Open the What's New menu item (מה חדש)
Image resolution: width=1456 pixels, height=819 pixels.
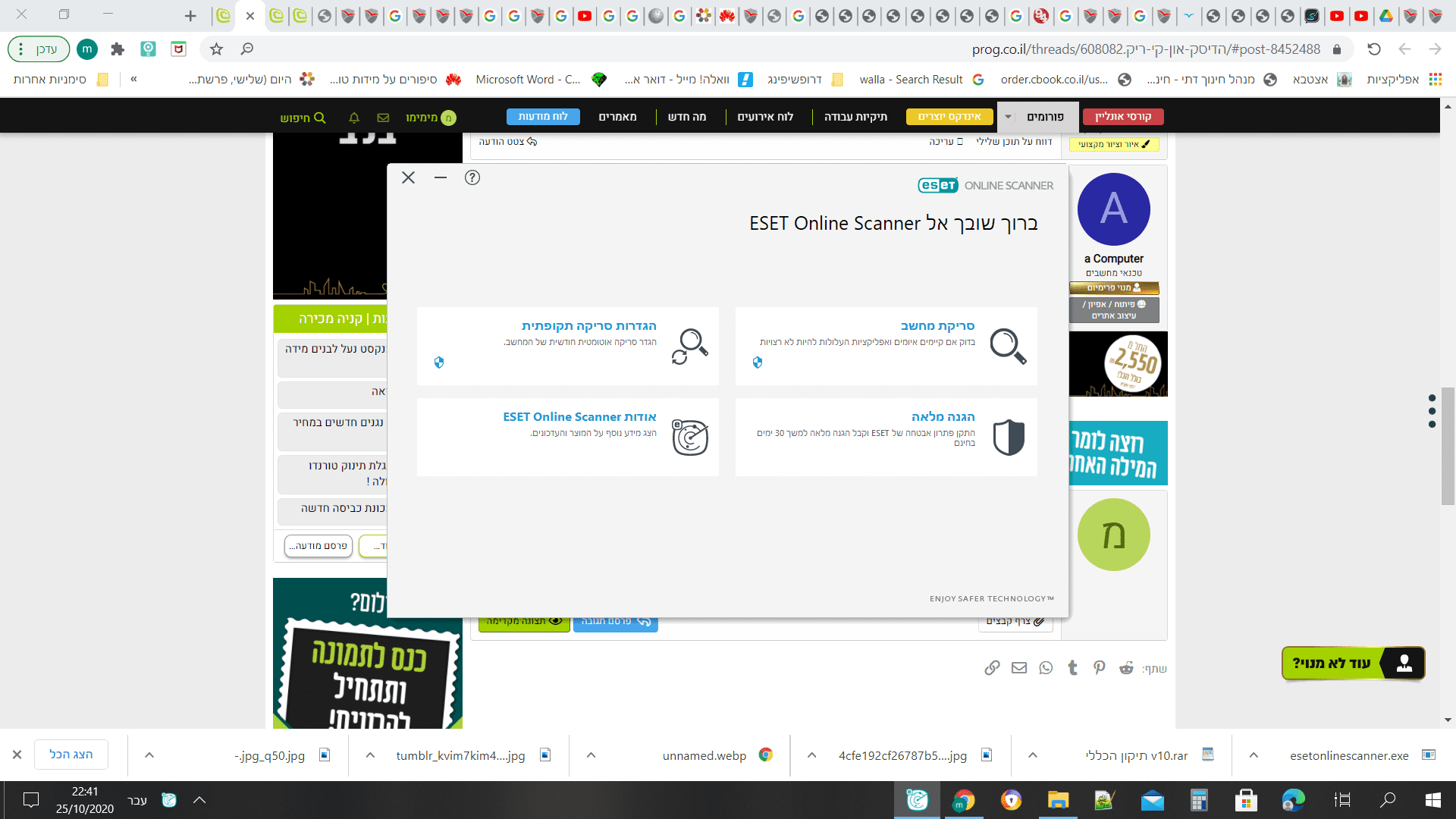coord(686,117)
